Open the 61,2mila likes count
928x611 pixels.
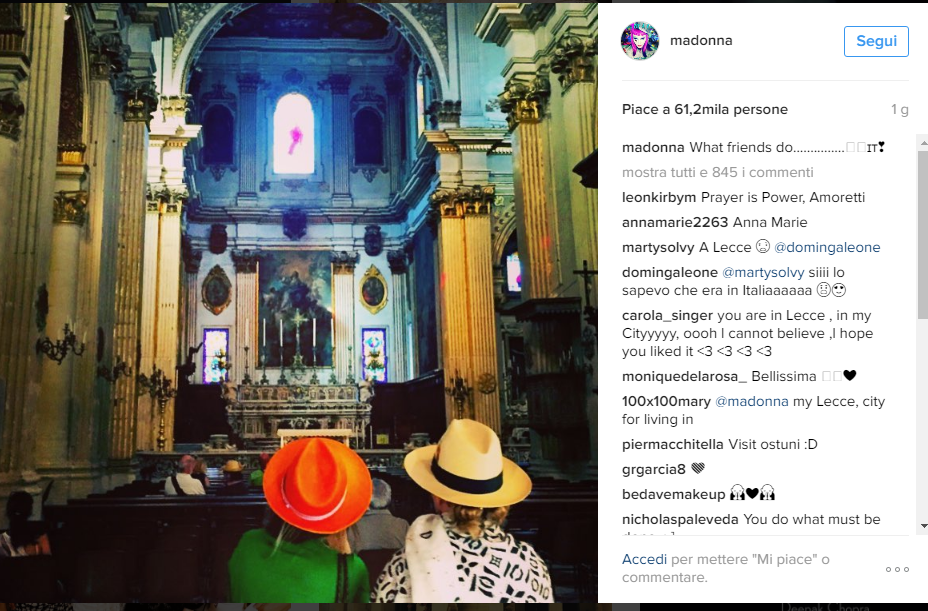click(704, 110)
